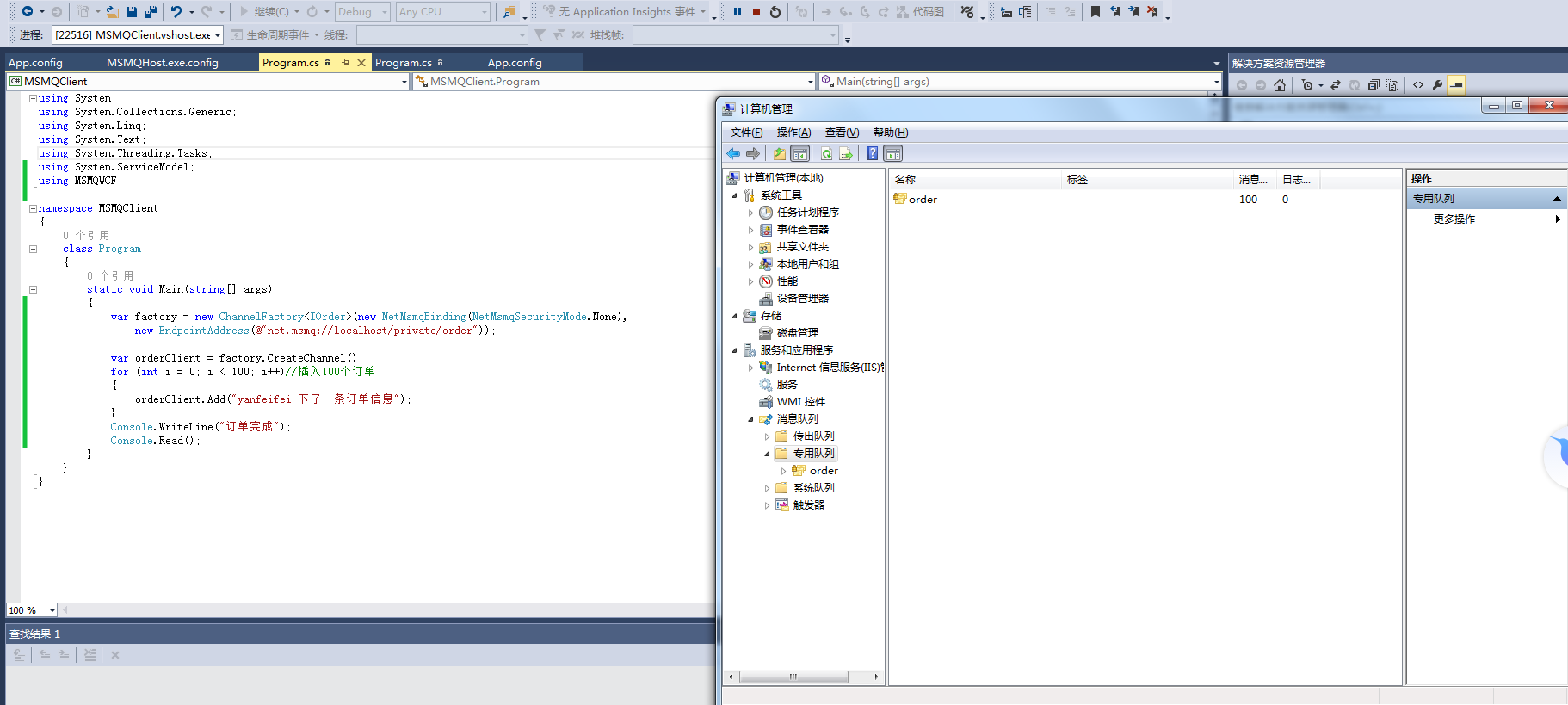Viewport: 1568px width, 705px height.
Task: Pause debugging with the Break All icon
Action: click(738, 12)
